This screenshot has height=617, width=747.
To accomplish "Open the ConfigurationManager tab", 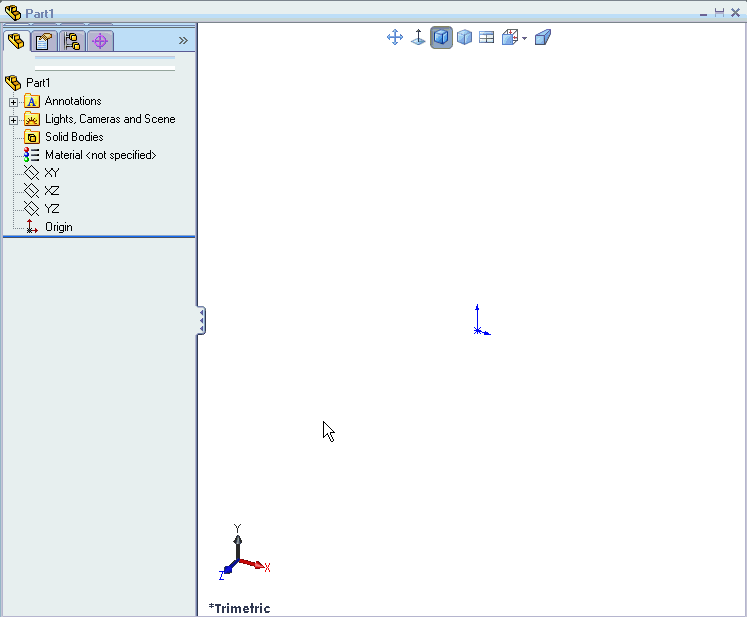I will click(72, 41).
